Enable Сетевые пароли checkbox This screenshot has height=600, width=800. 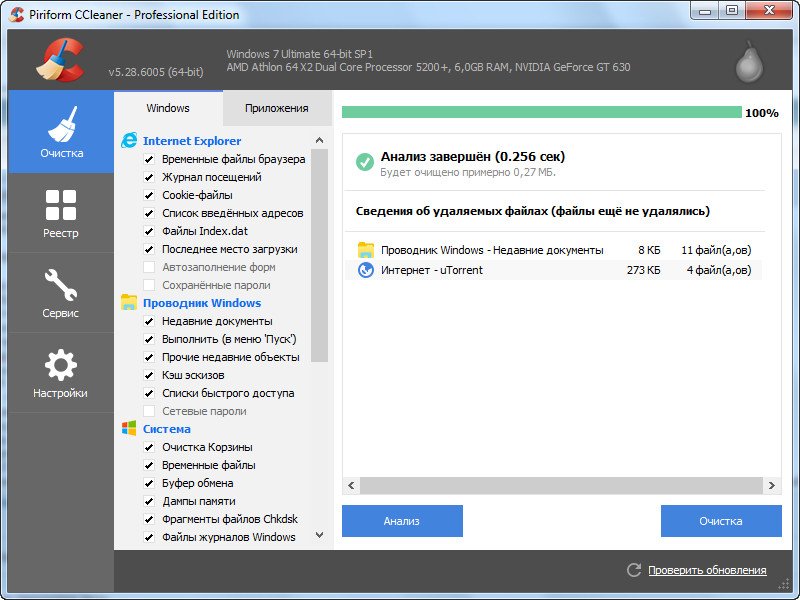149,411
